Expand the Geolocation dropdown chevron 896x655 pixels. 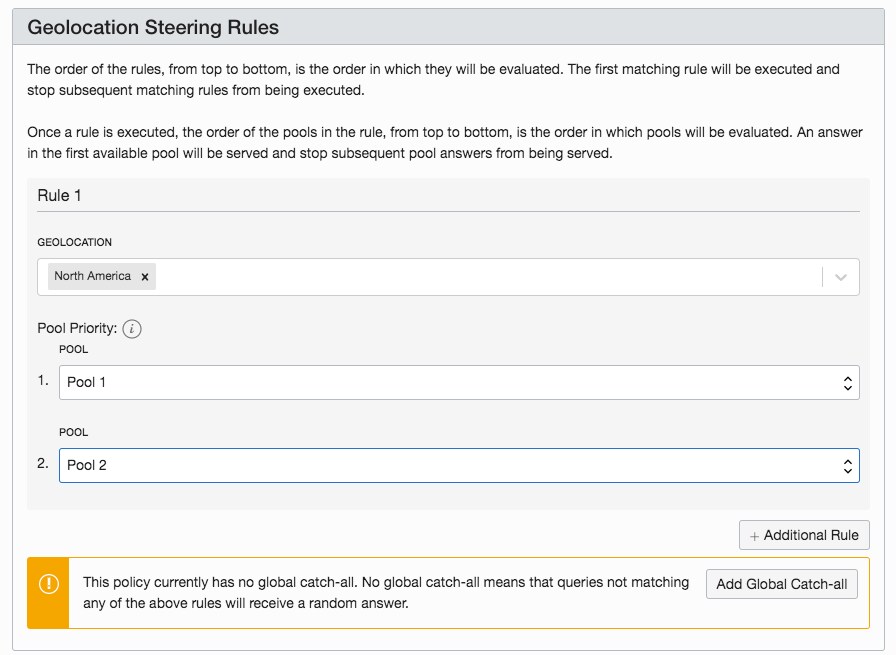coord(841,277)
